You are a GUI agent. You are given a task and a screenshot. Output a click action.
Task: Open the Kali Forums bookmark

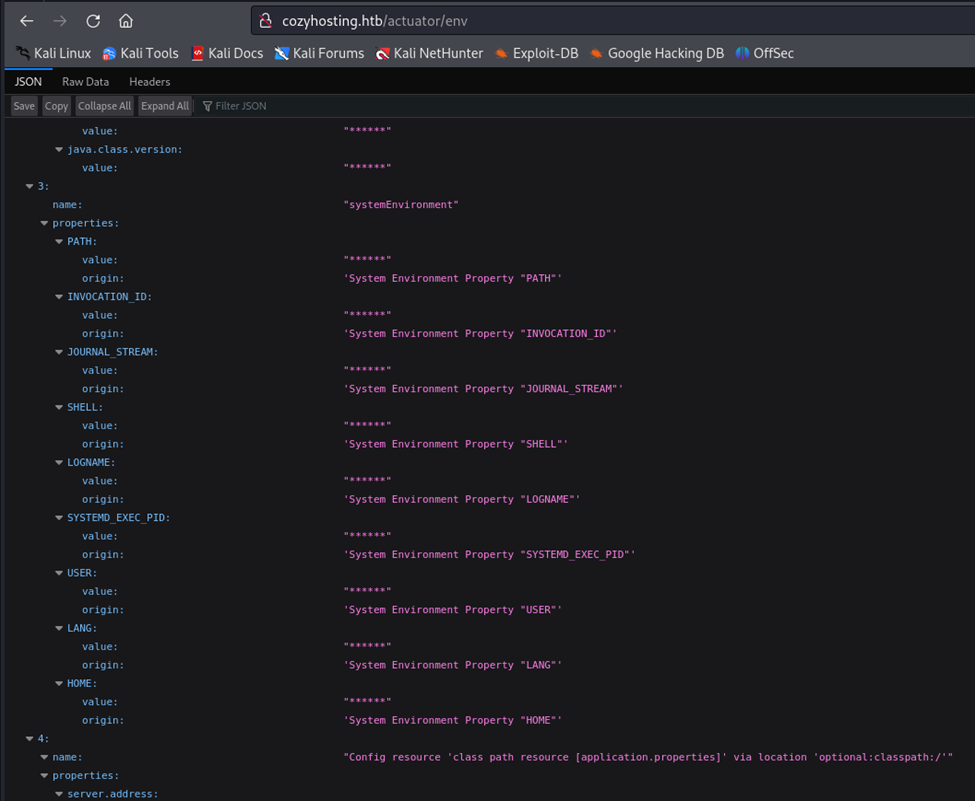click(320, 53)
